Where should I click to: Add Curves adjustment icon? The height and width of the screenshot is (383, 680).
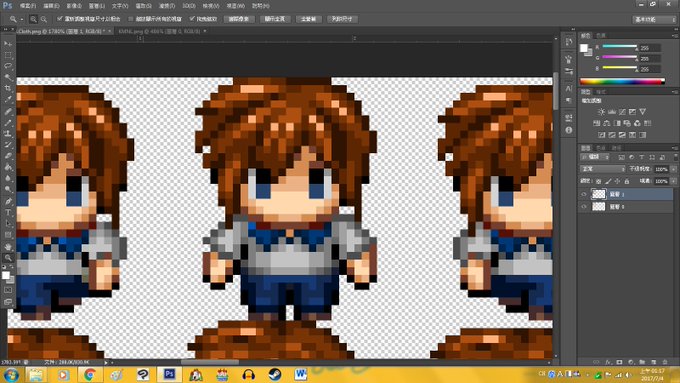[x=622, y=112]
